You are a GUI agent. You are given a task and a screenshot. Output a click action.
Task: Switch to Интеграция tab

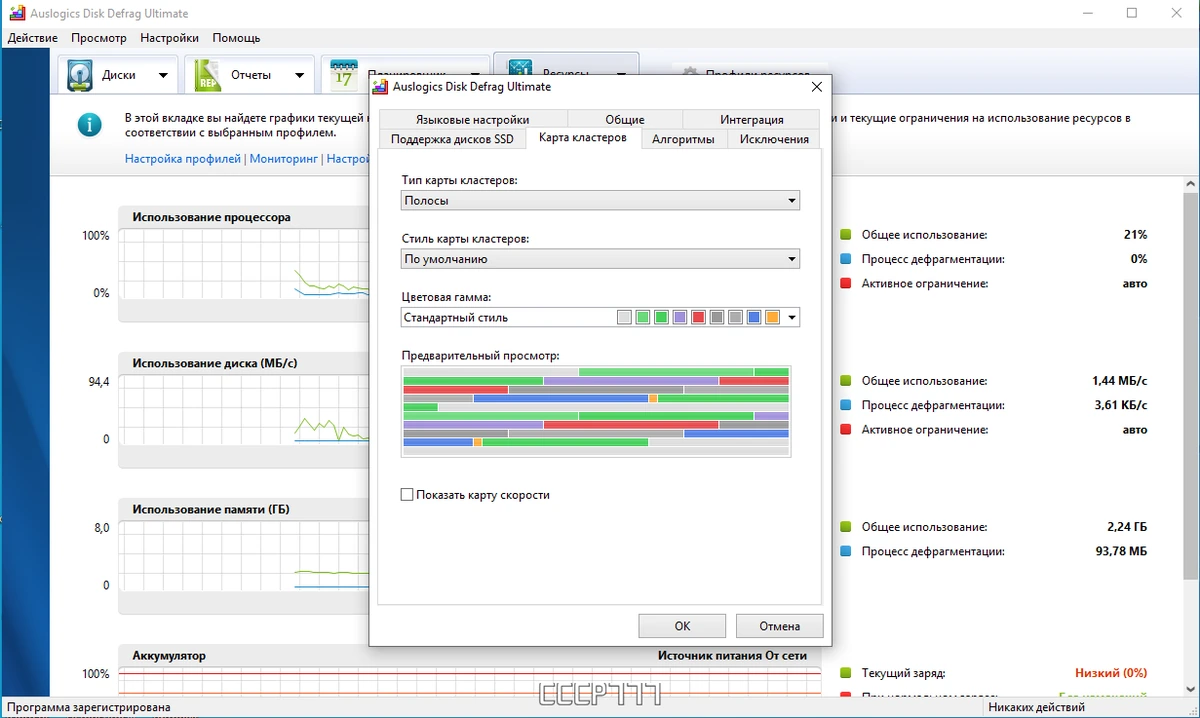click(752, 119)
